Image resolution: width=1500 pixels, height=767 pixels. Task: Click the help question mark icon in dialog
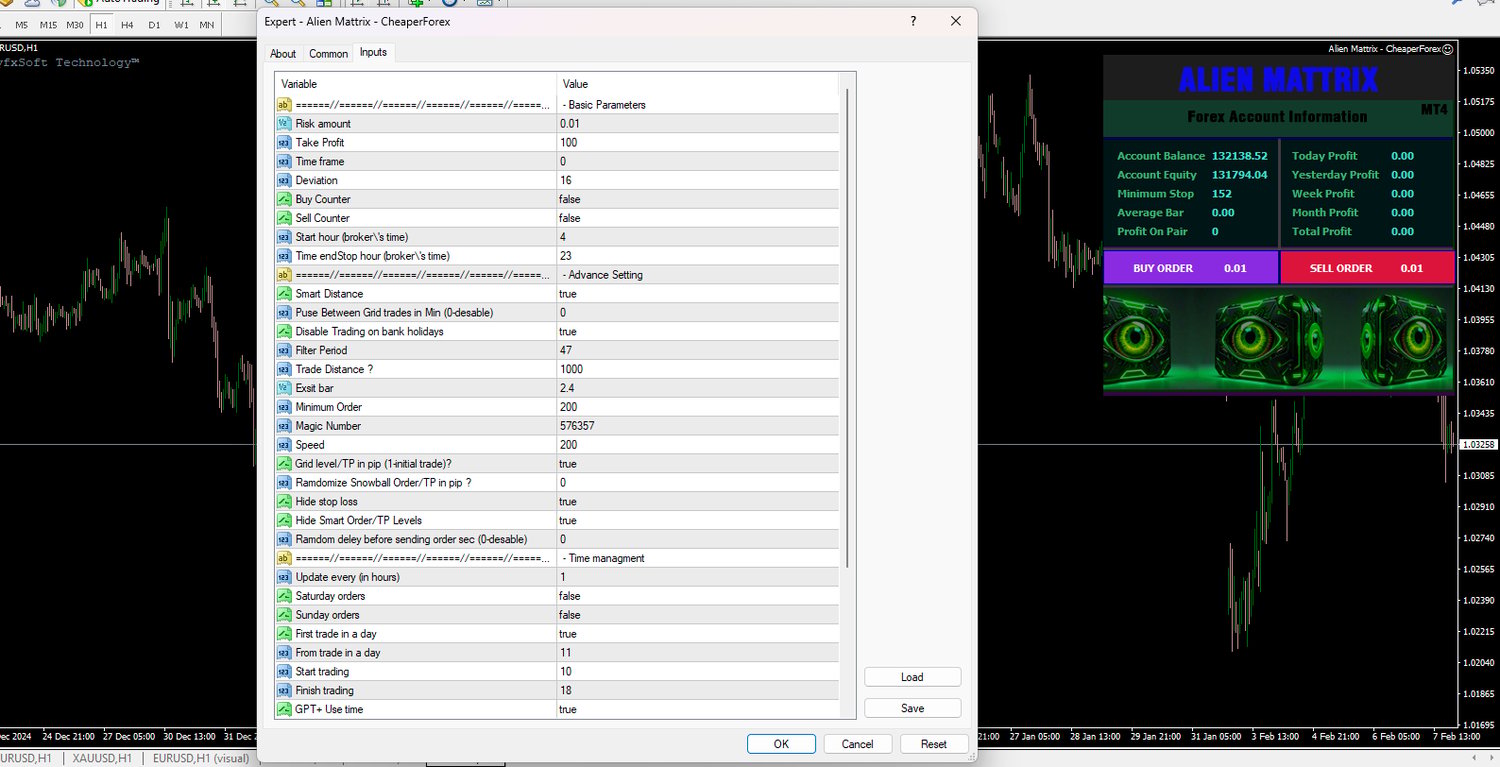click(x=913, y=21)
